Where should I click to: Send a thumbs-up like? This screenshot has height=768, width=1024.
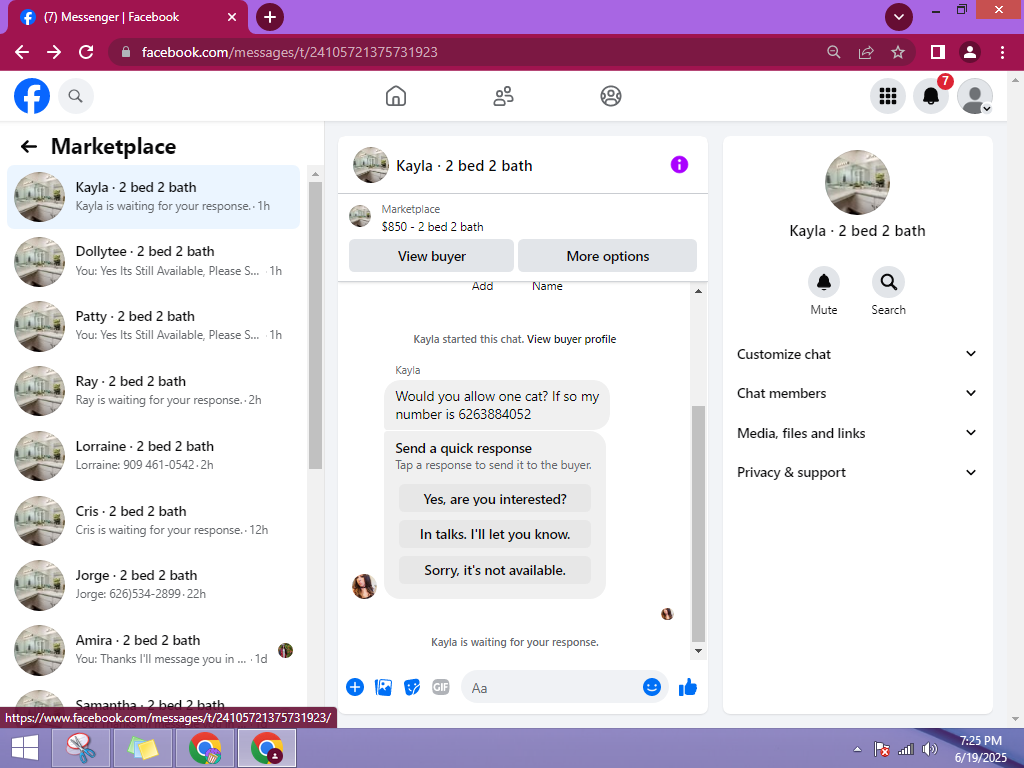(688, 687)
